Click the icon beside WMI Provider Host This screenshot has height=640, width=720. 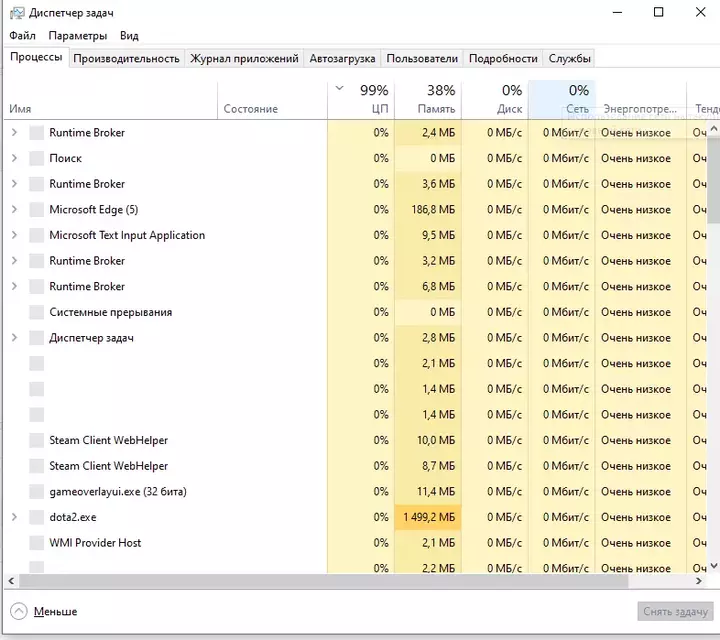[x=36, y=543]
